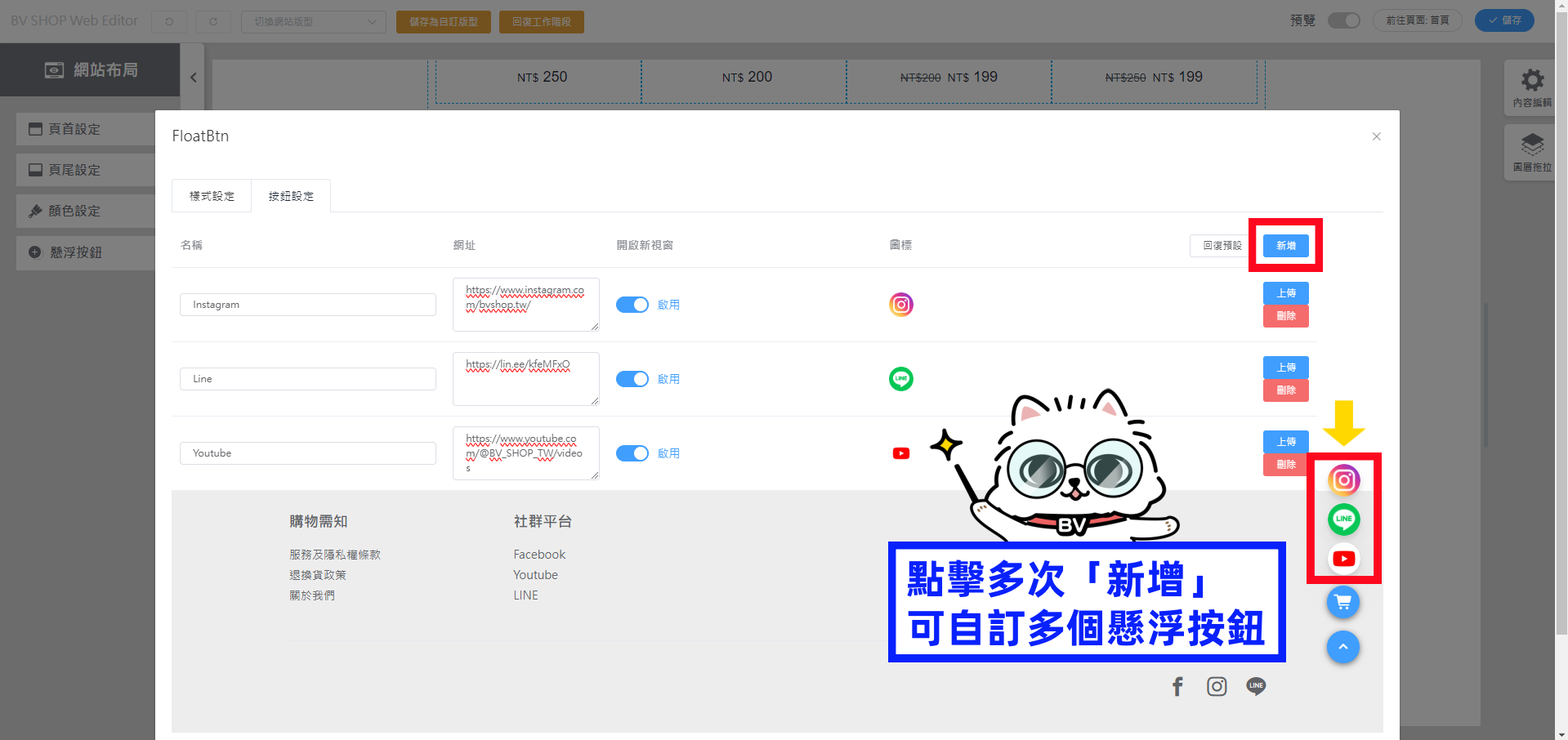1568x740 pixels.
Task: Click the Facebook link under 社群平台
Action: (x=539, y=555)
